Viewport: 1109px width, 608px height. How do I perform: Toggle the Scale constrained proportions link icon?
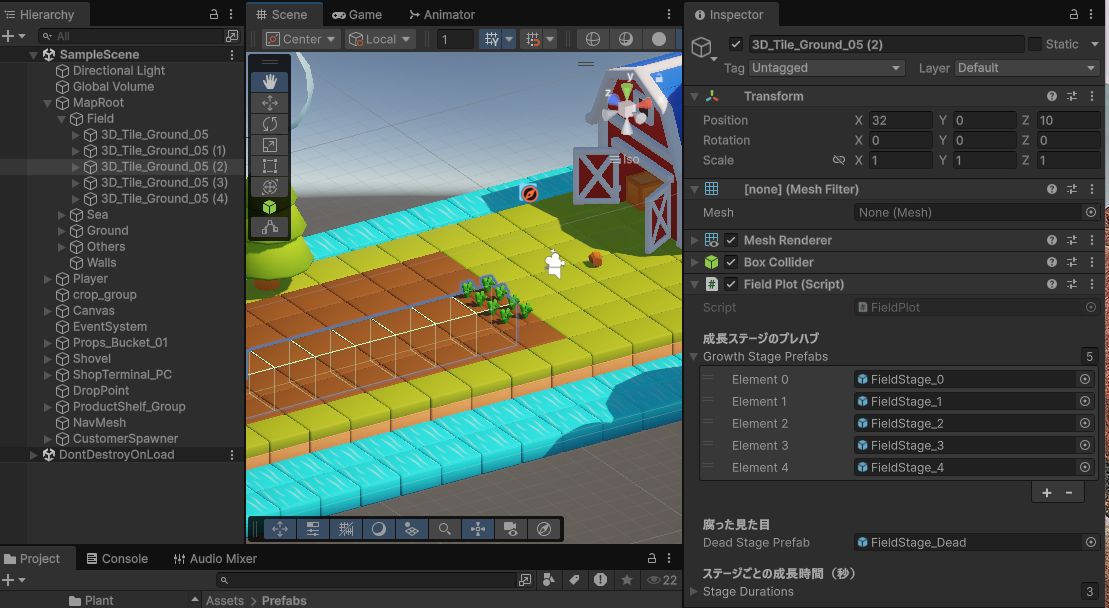(839, 160)
